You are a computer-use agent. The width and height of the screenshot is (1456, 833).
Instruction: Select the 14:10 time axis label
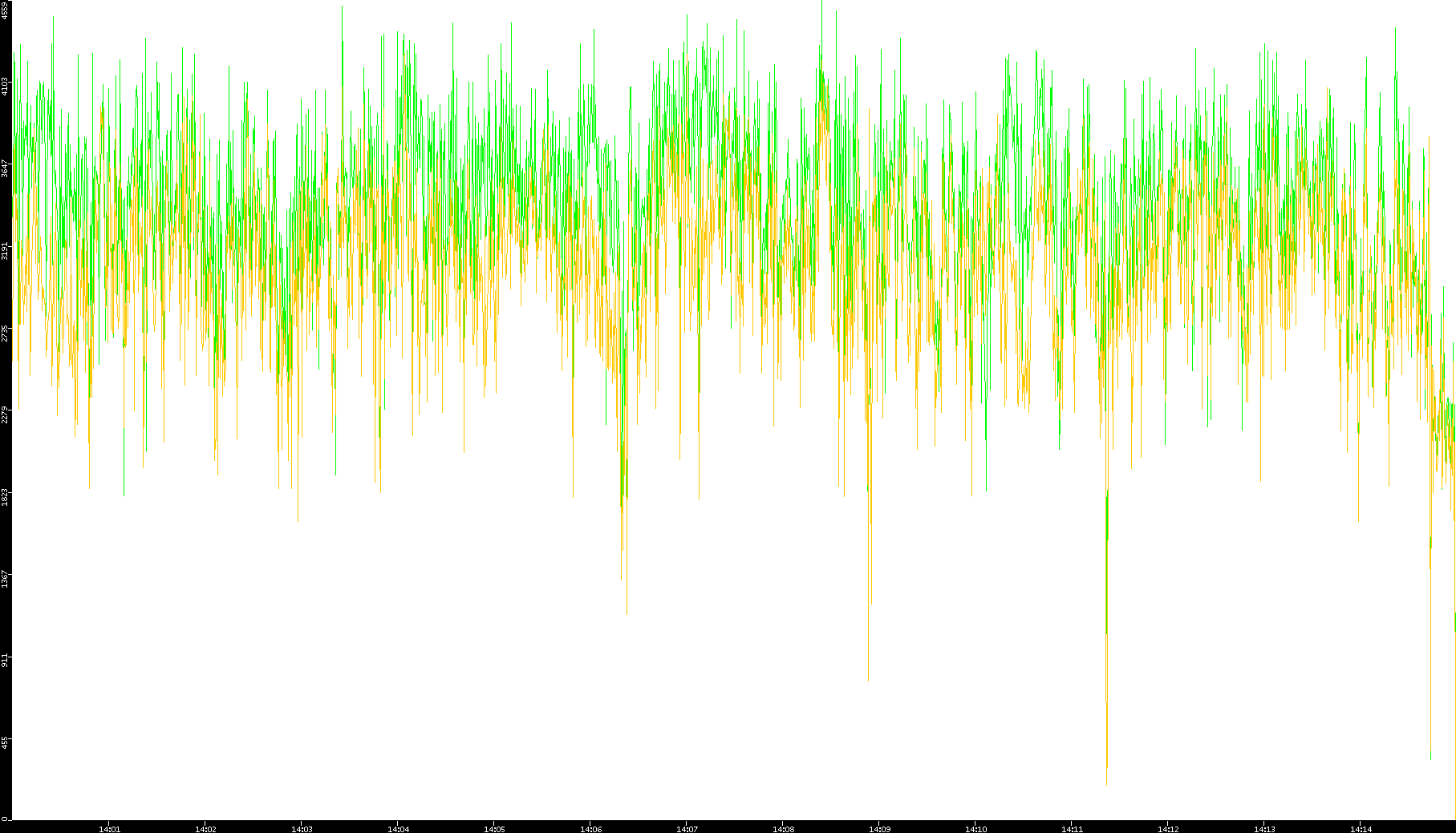coord(975,829)
